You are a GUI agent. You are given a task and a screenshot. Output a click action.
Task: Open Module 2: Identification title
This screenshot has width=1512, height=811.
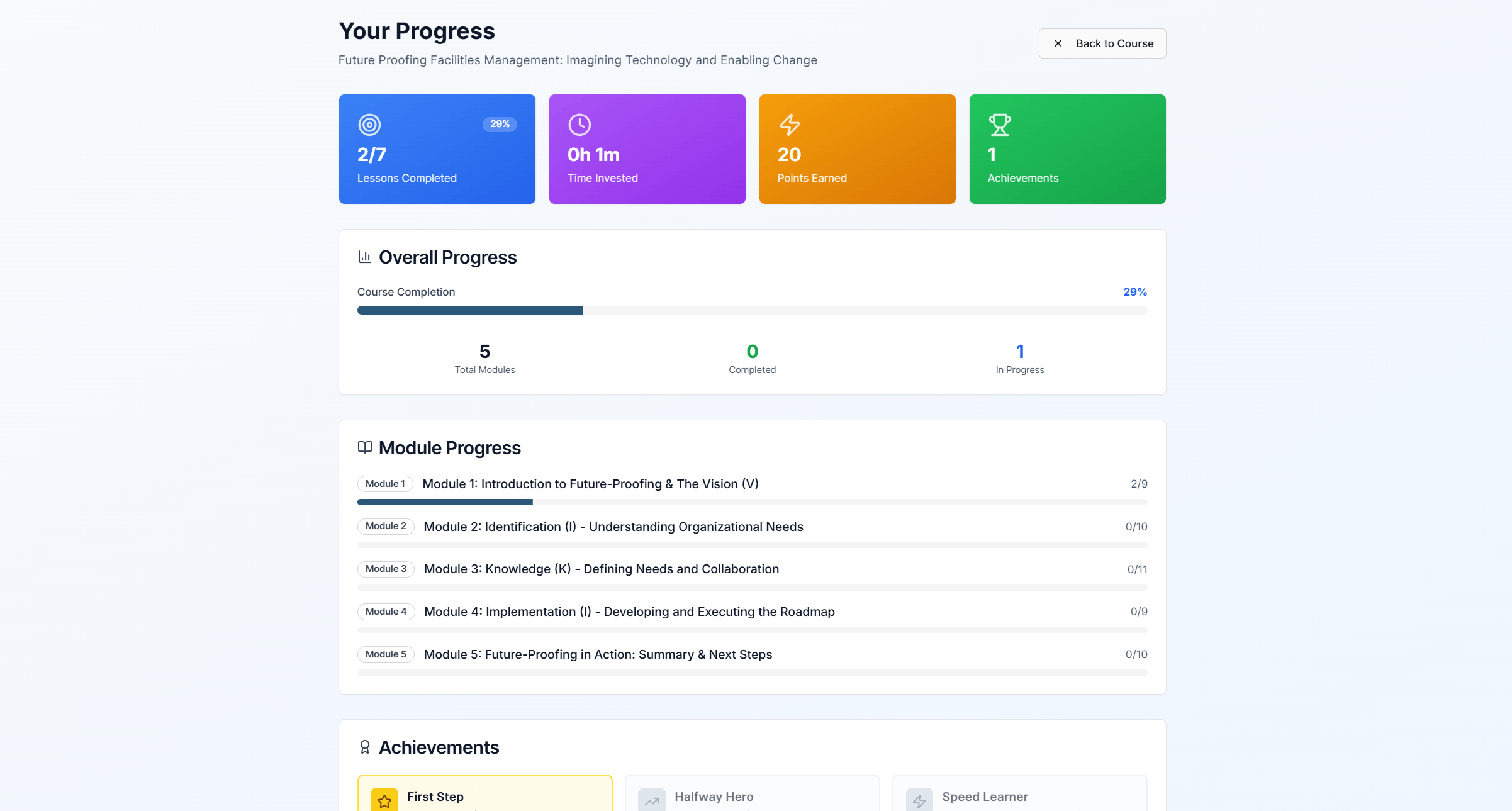pyautogui.click(x=613, y=527)
